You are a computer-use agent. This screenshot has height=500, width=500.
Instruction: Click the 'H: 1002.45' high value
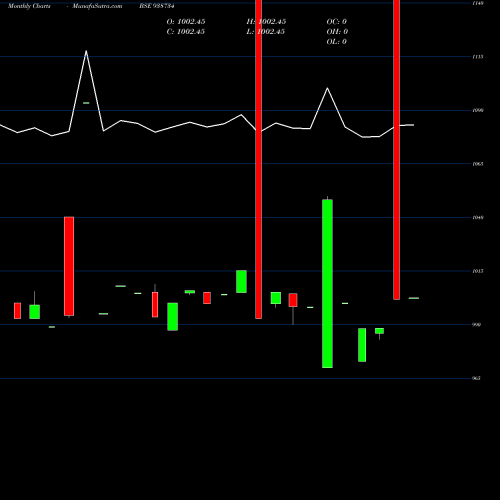(266, 22)
